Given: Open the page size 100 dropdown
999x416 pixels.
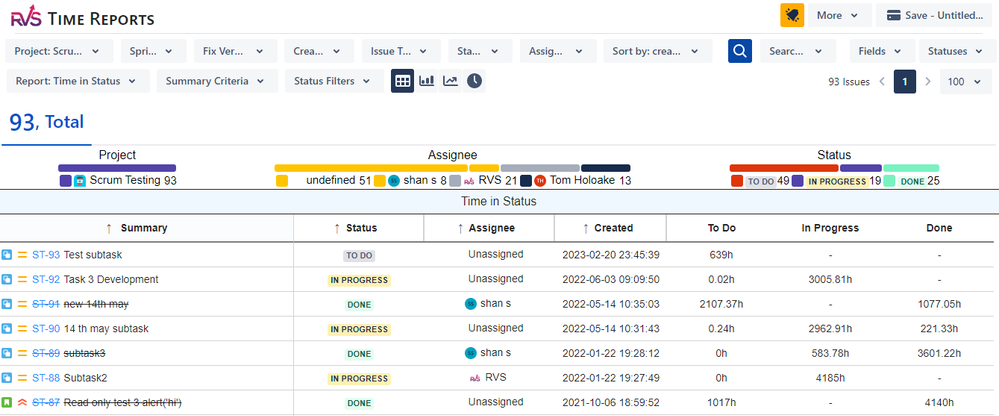Looking at the screenshot, I should coord(965,82).
